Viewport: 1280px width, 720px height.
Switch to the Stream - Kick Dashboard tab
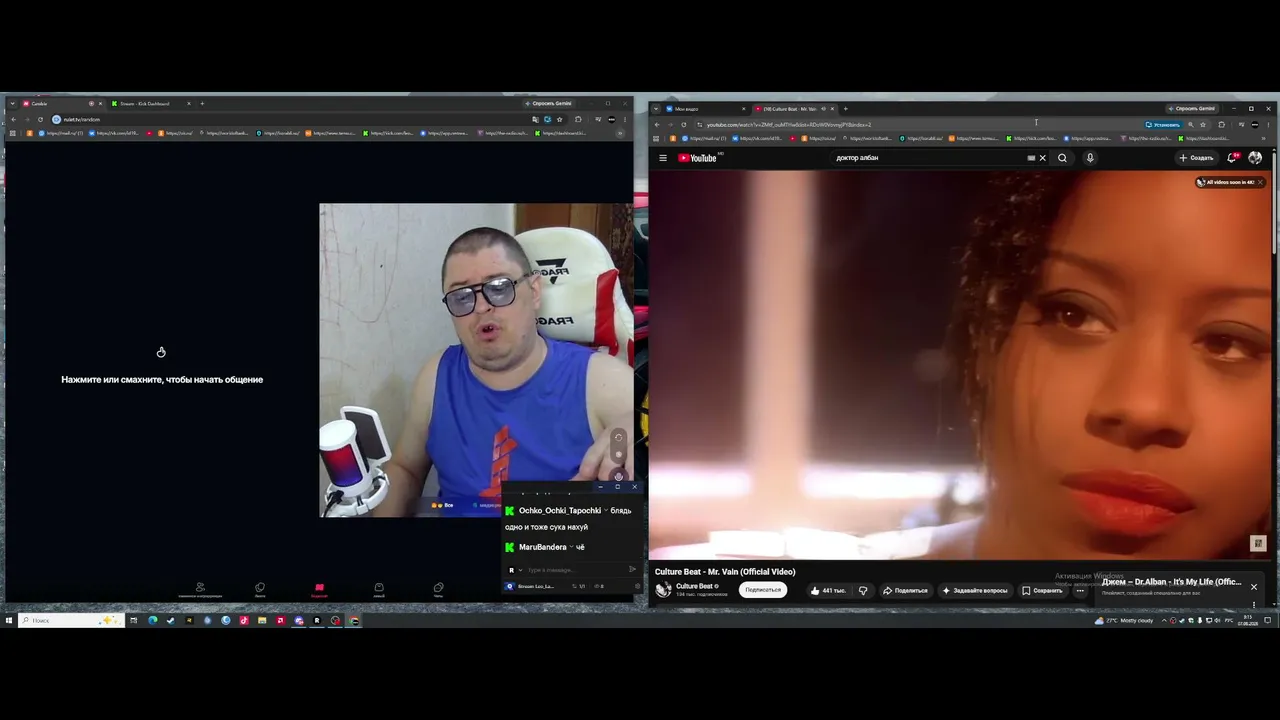[x=150, y=103]
